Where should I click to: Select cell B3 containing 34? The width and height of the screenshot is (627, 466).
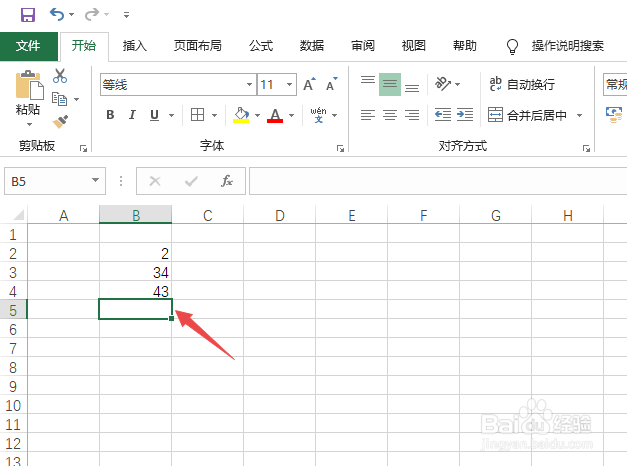[x=136, y=273]
